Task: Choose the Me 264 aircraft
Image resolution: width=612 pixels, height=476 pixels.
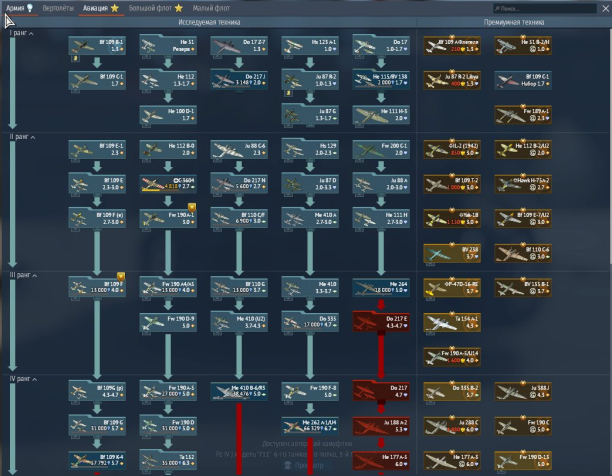Action: click(x=381, y=288)
